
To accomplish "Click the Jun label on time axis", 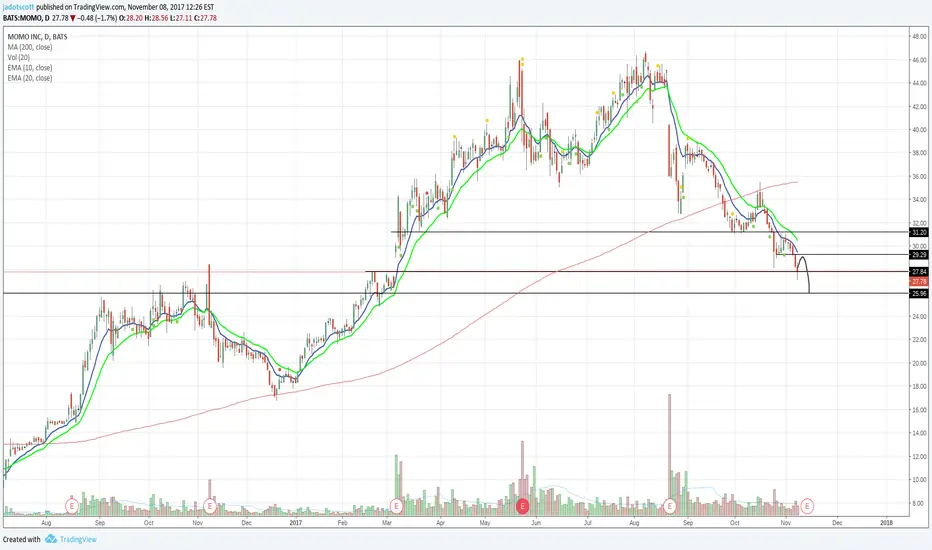I will [x=536, y=523].
